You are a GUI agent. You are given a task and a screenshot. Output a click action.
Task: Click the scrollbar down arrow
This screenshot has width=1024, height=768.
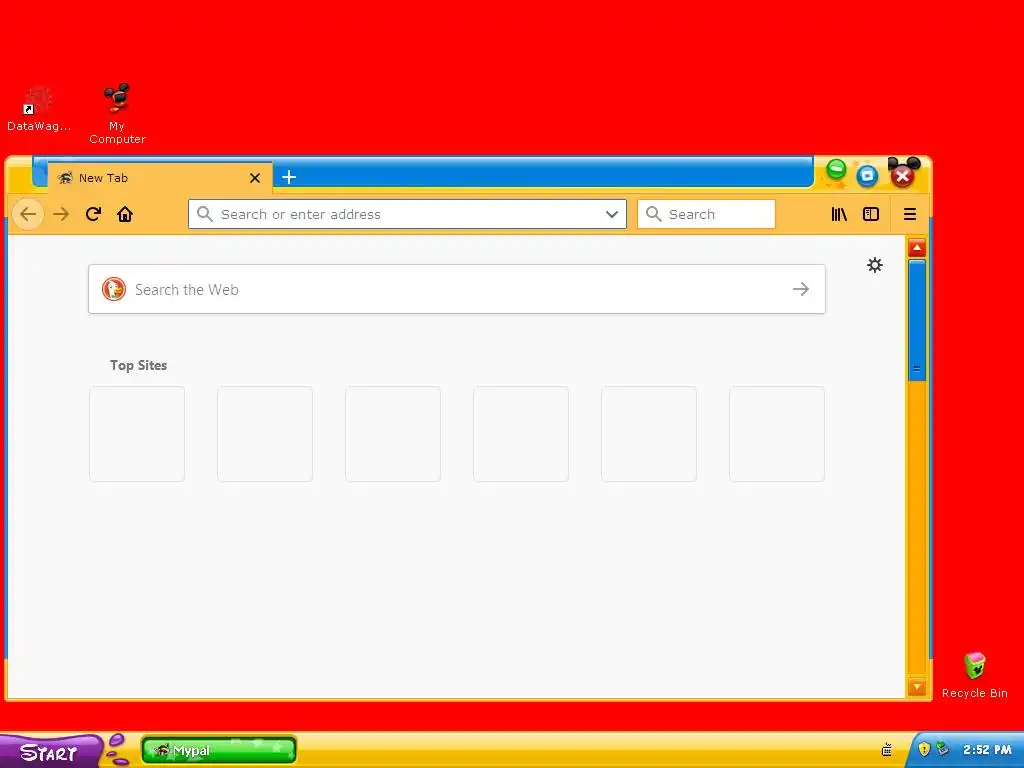tap(917, 687)
